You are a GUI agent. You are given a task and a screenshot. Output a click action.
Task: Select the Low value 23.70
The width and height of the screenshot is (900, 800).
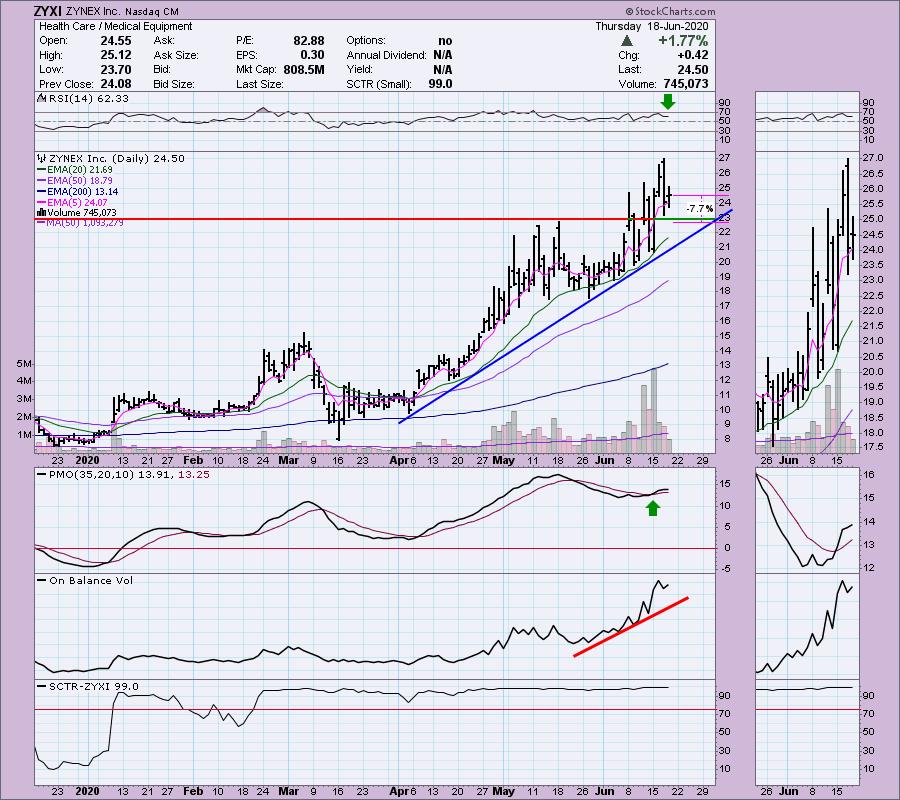tap(115, 69)
